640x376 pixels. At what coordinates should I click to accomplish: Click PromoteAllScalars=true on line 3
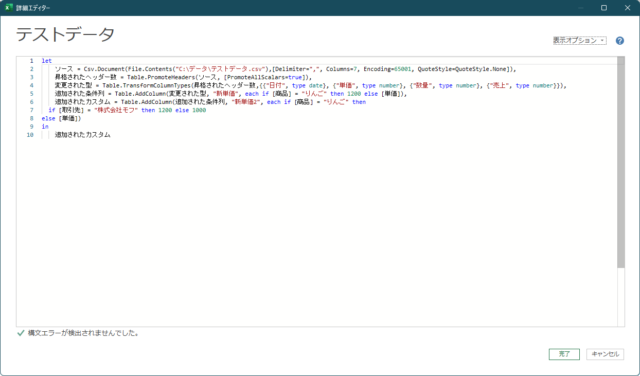(x=263, y=77)
